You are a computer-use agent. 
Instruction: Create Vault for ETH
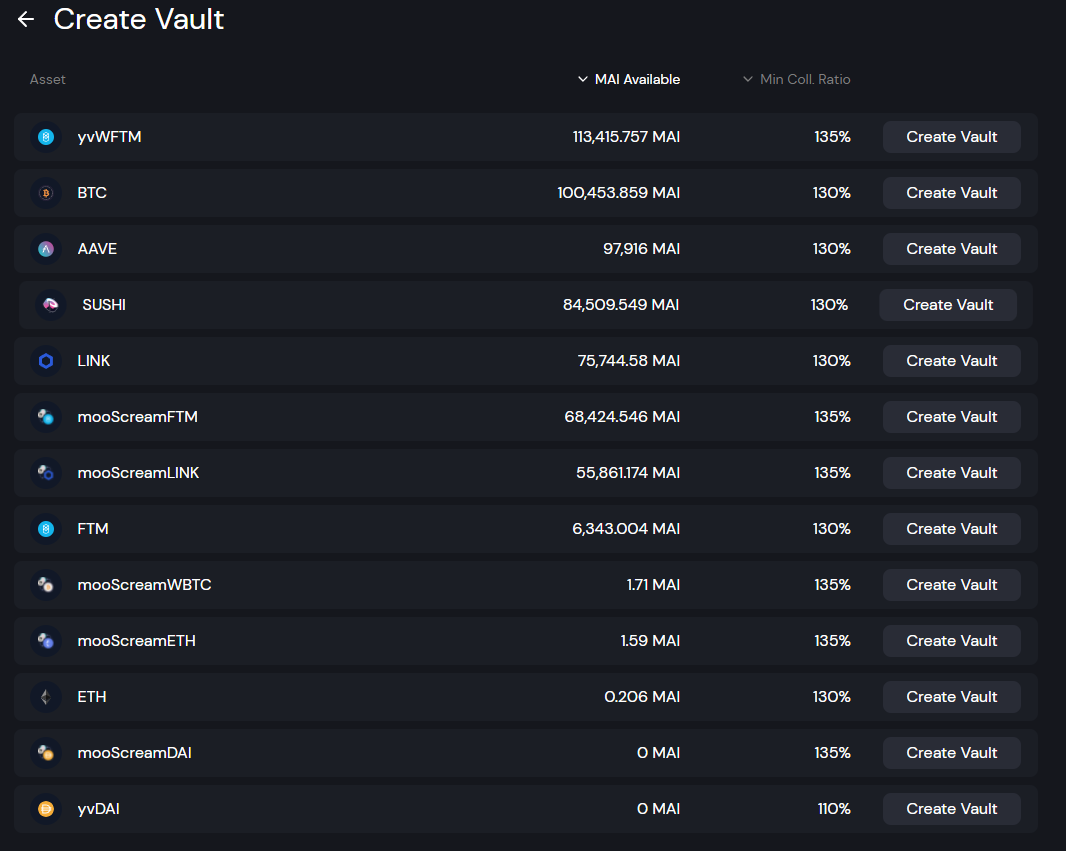[x=951, y=697]
